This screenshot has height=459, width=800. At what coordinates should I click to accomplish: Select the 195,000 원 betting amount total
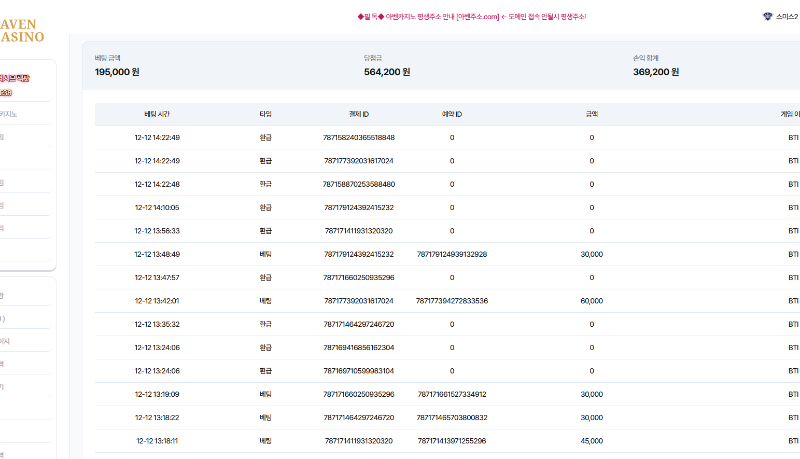(x=119, y=72)
